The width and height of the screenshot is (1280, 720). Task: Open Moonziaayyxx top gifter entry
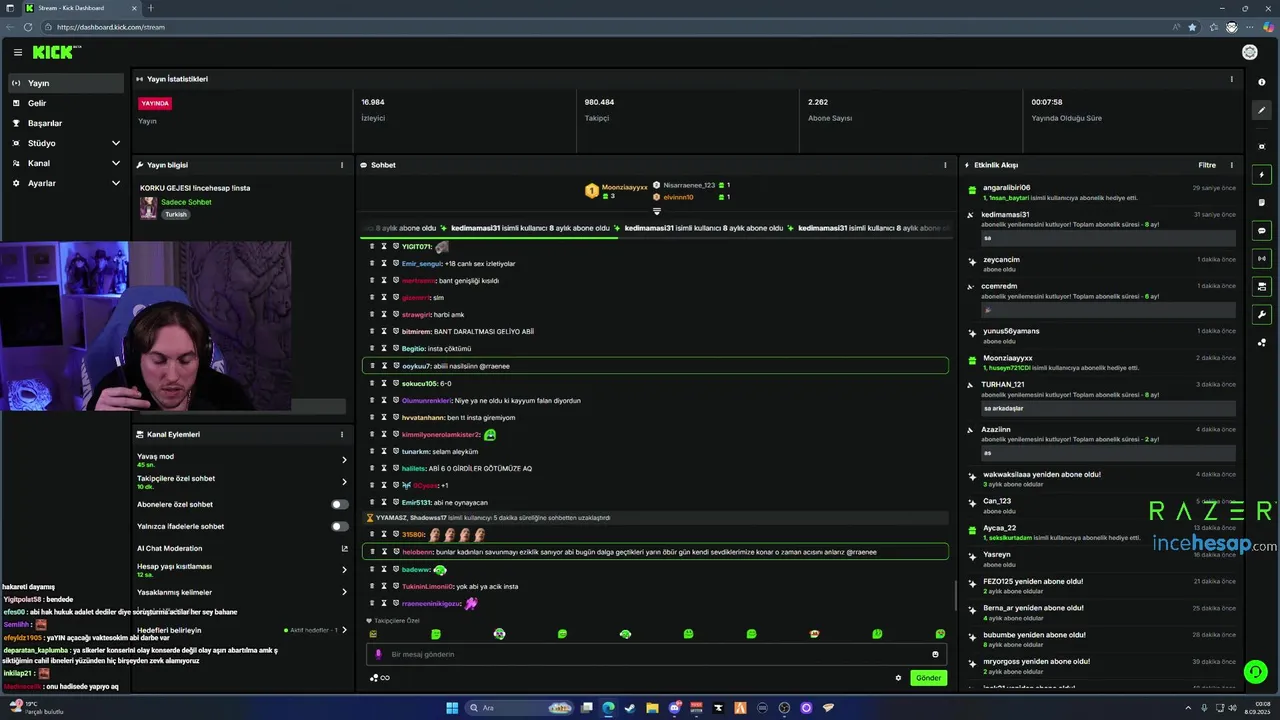coord(617,190)
